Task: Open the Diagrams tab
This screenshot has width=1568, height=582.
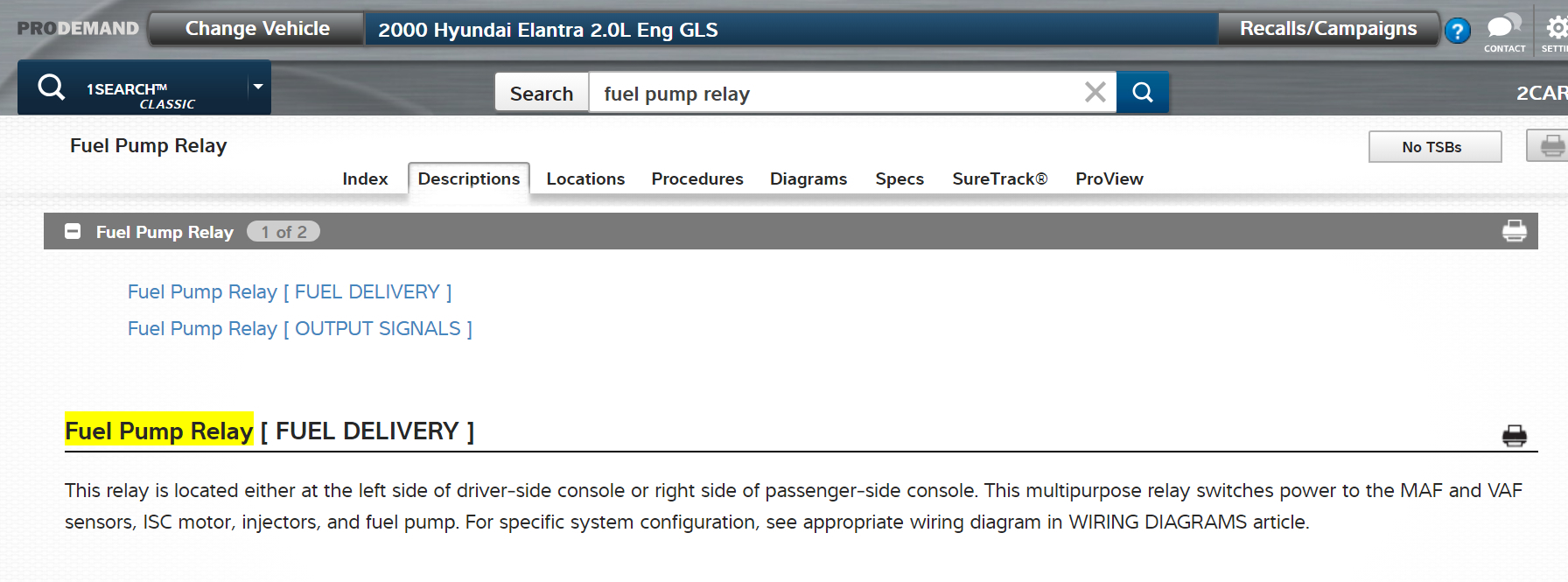Action: (x=808, y=179)
